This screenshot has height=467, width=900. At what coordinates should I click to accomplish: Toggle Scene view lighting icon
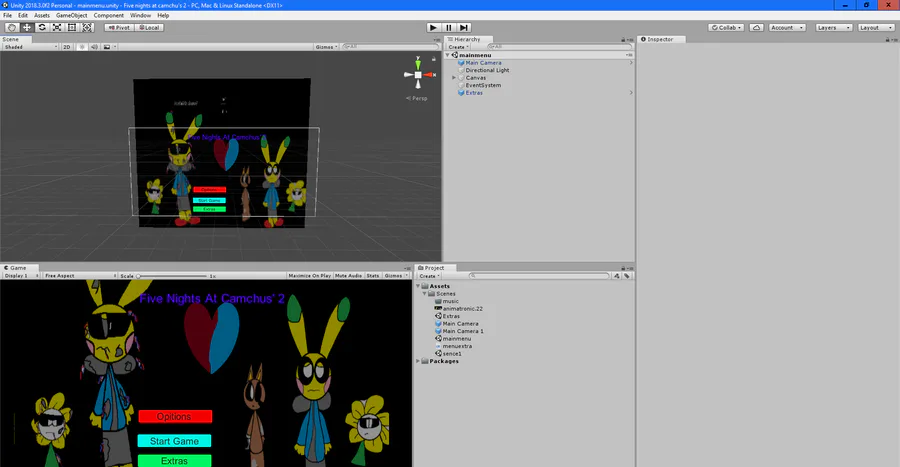click(x=82, y=47)
